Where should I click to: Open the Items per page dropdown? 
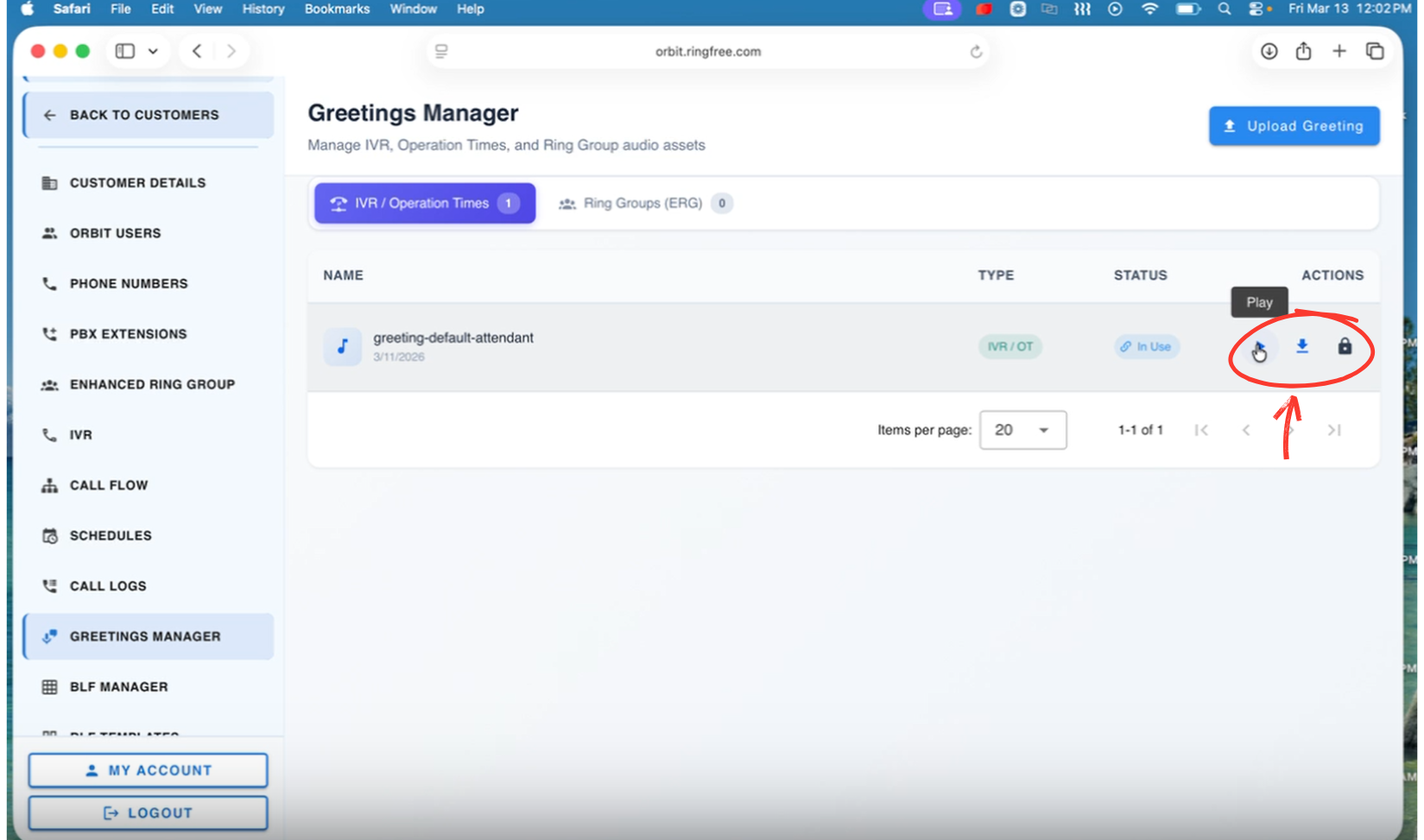[x=1022, y=430]
